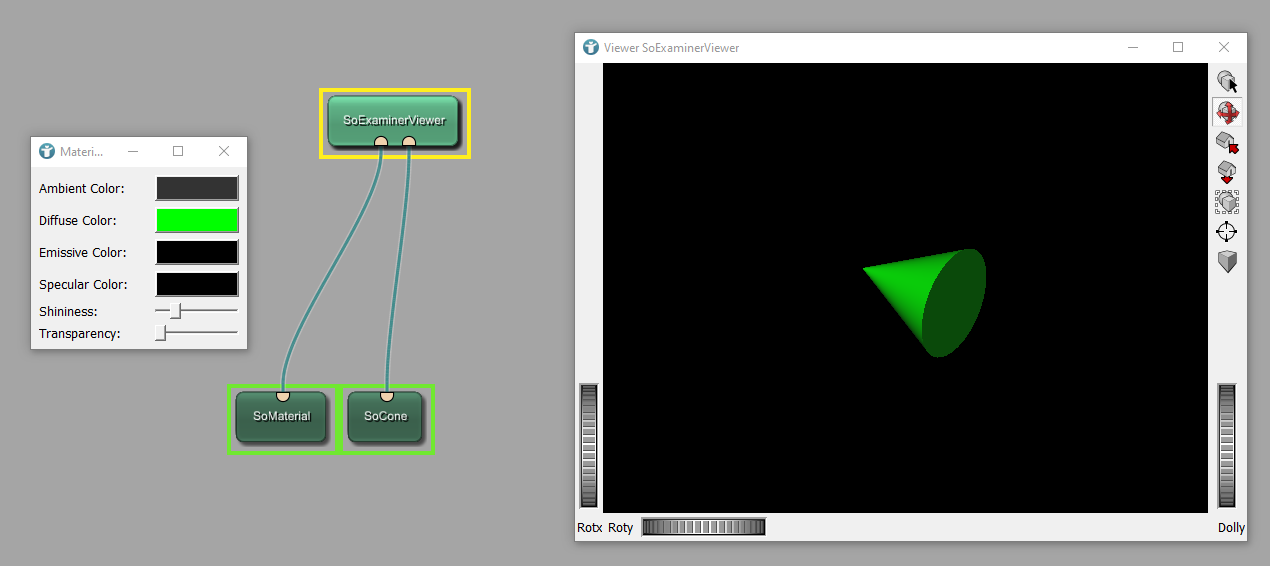Click the Dolly vertical thumbwheel

(1227, 446)
